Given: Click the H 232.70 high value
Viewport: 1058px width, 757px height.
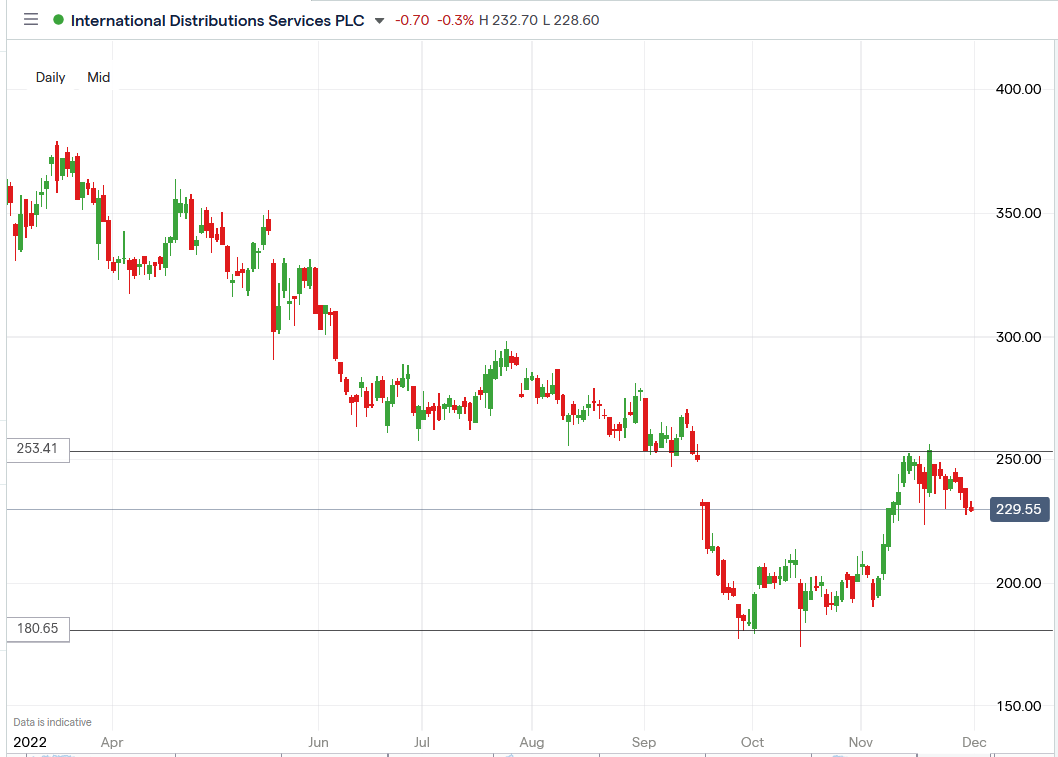Looking at the screenshot, I should [508, 20].
